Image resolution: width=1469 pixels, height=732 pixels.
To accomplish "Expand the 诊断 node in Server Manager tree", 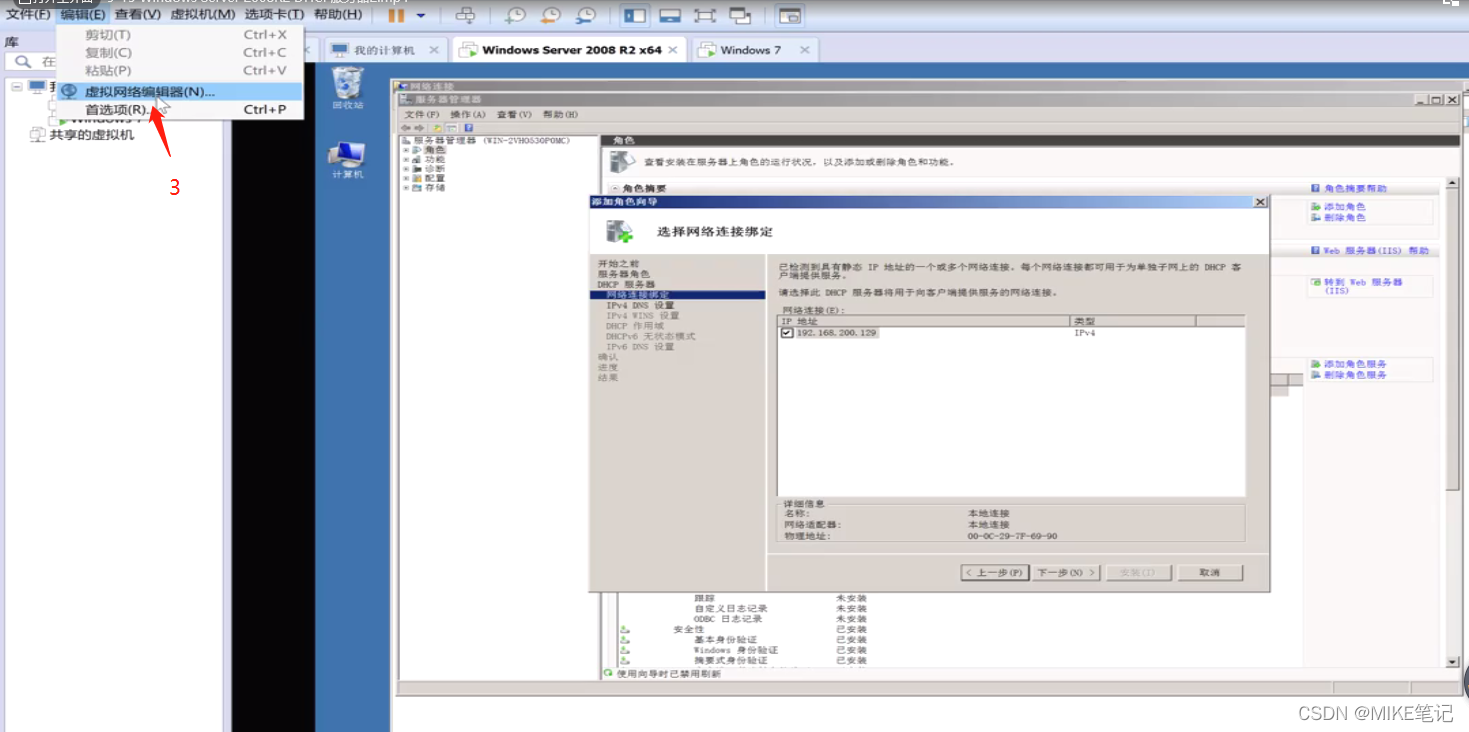I will tap(406, 169).
